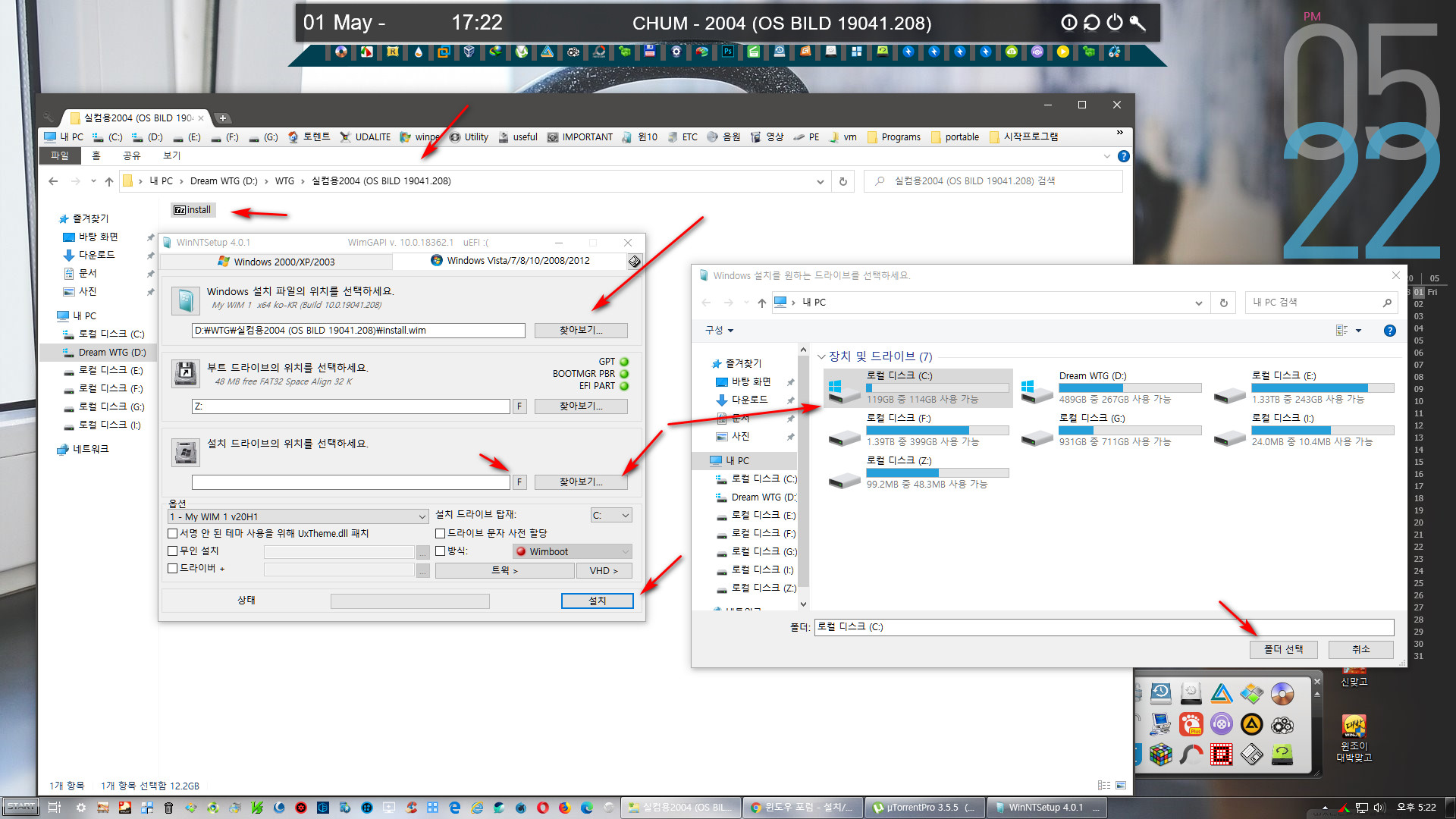Open the 홈 ribbon tab
Screen dimensions: 1456x819
[x=96, y=156]
